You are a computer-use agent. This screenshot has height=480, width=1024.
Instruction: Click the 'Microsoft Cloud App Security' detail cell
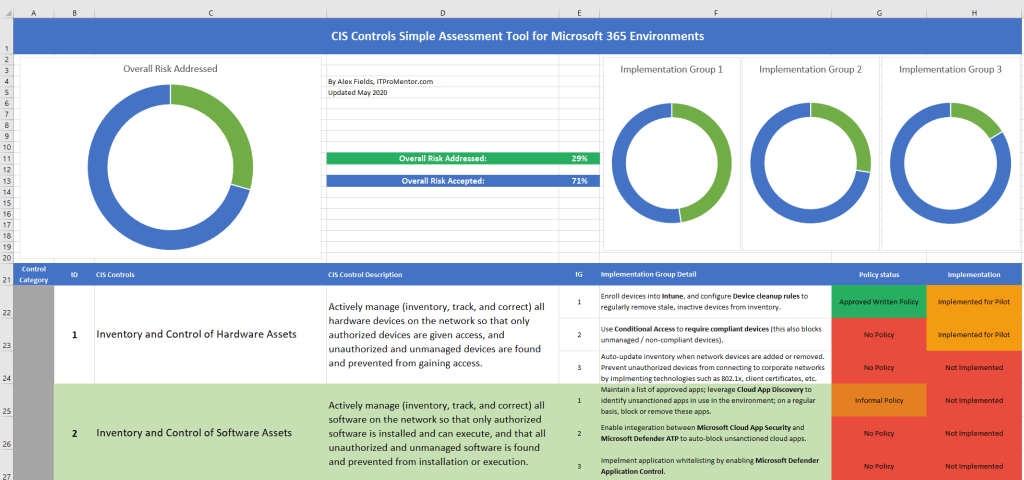click(x=716, y=433)
